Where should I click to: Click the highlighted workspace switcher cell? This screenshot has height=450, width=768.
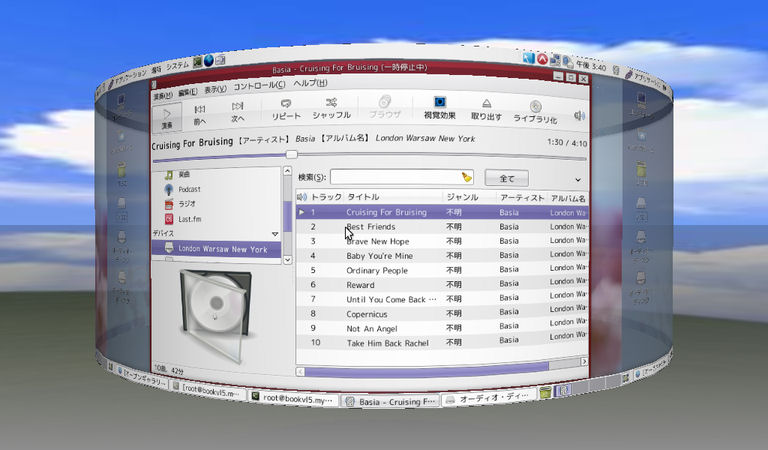point(563,390)
